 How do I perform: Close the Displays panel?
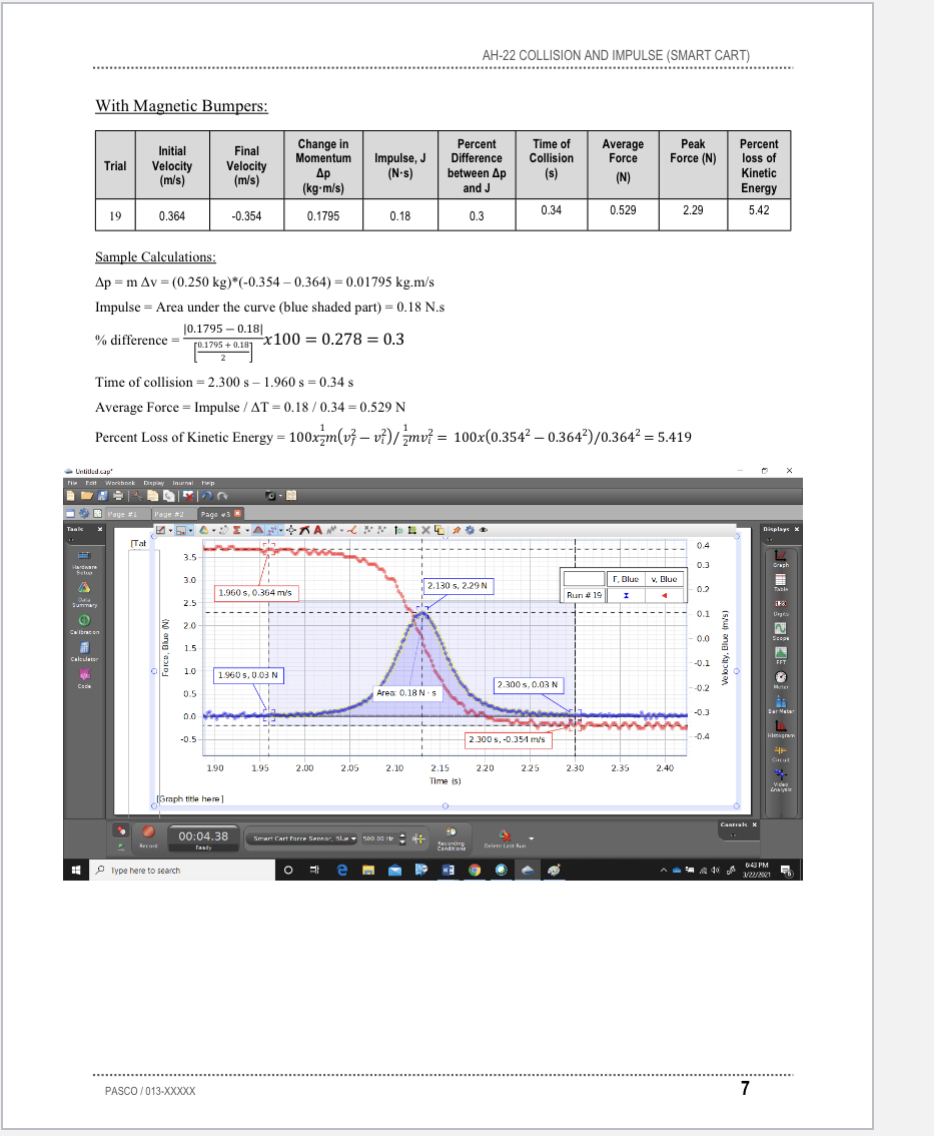click(796, 530)
